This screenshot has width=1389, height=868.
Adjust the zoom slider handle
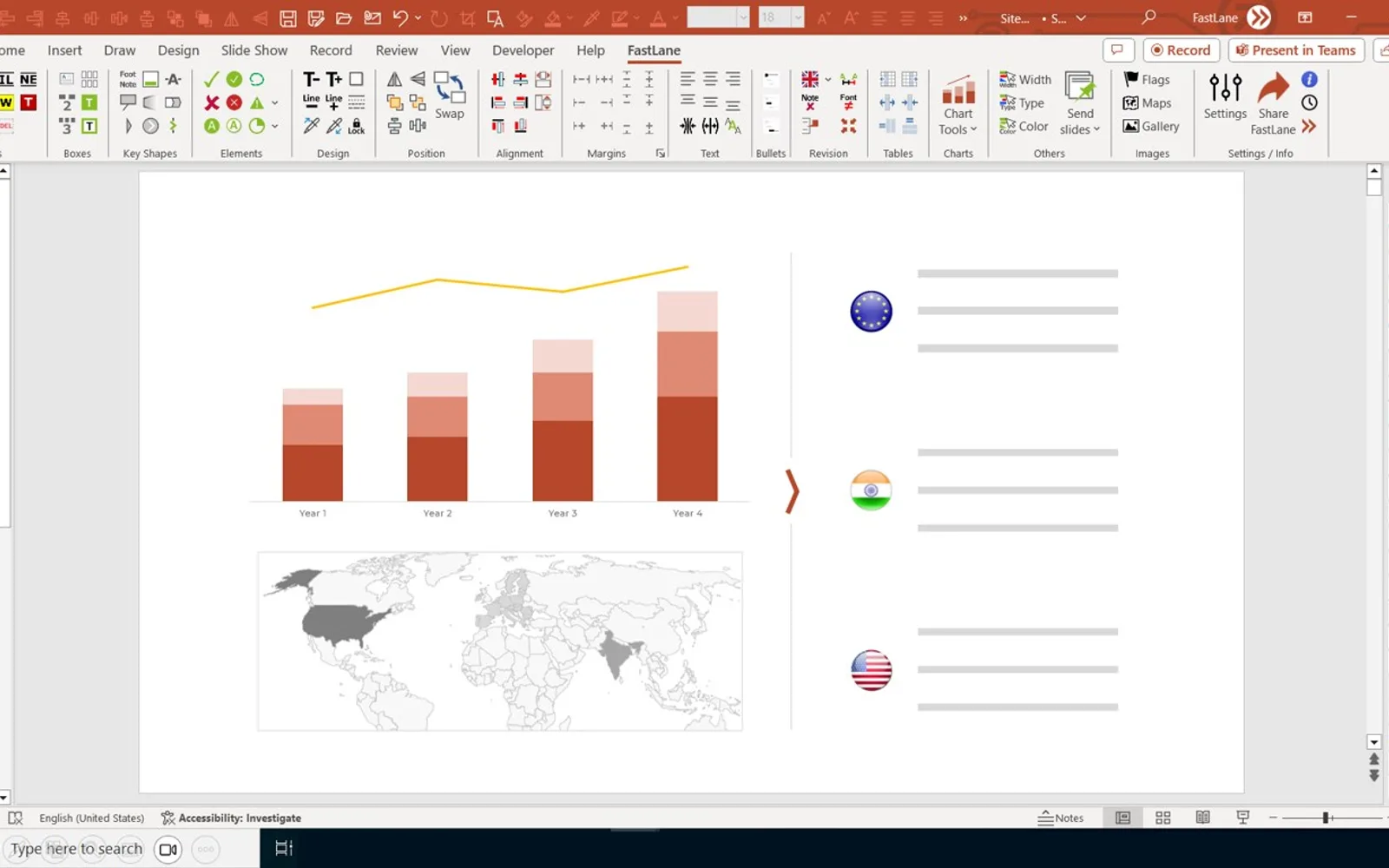click(1326, 818)
